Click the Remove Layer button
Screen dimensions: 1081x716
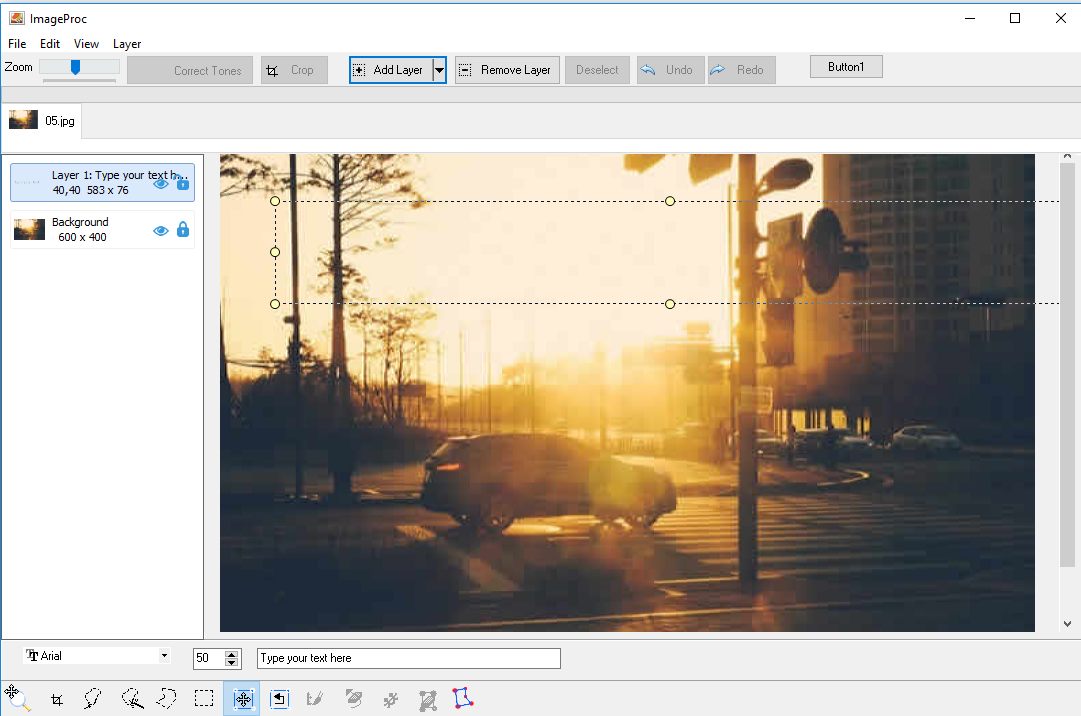[x=507, y=70]
